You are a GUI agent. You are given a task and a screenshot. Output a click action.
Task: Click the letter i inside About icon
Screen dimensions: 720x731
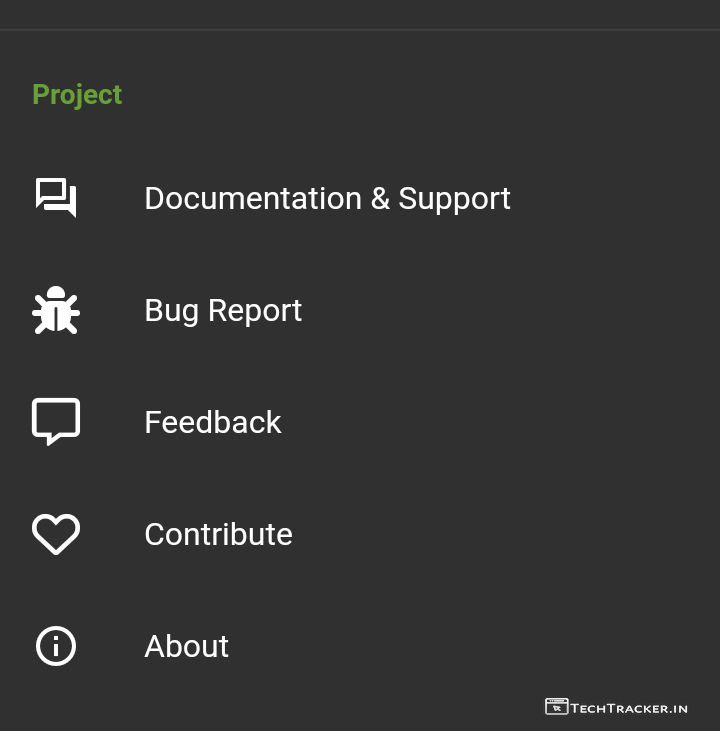pyautogui.click(x=56, y=646)
